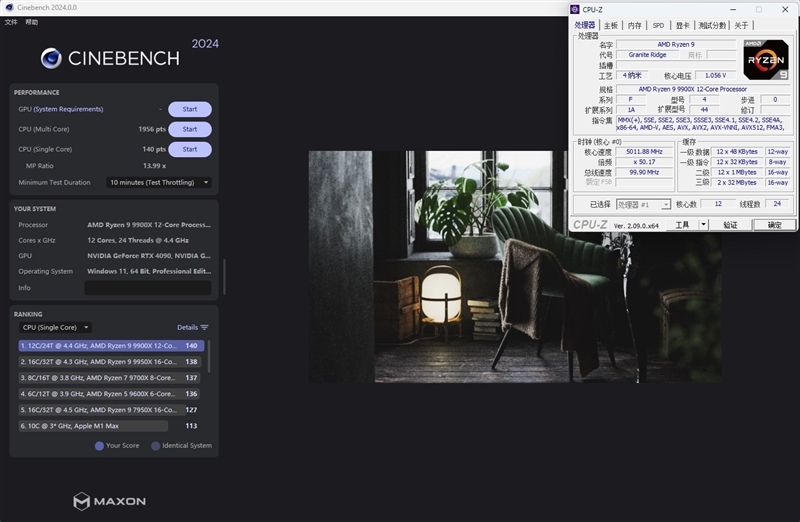This screenshot has width=800, height=522.
Task: Click the 工具 button in CPU-Z
Action: click(x=682, y=225)
